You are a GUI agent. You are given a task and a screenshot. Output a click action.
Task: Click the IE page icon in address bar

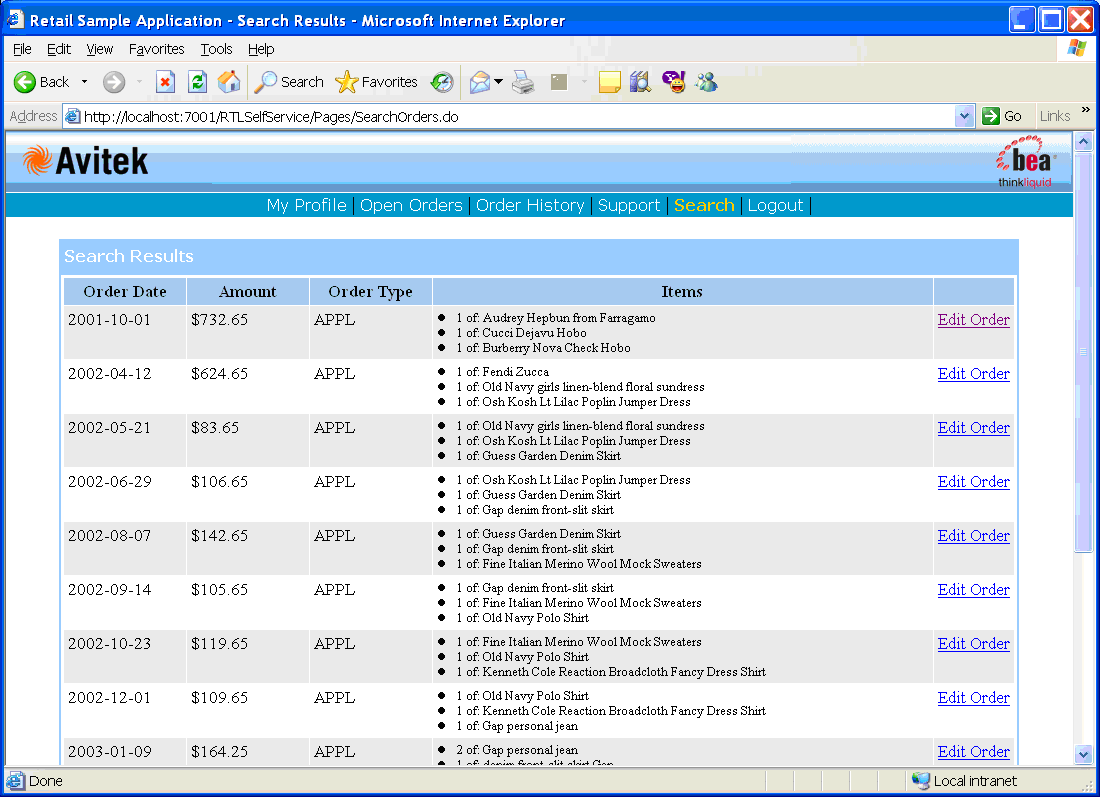[72, 116]
